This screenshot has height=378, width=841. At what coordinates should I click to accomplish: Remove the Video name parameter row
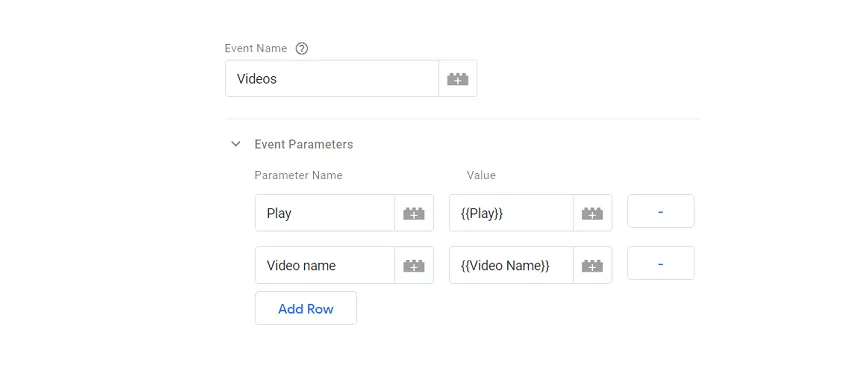pos(661,263)
